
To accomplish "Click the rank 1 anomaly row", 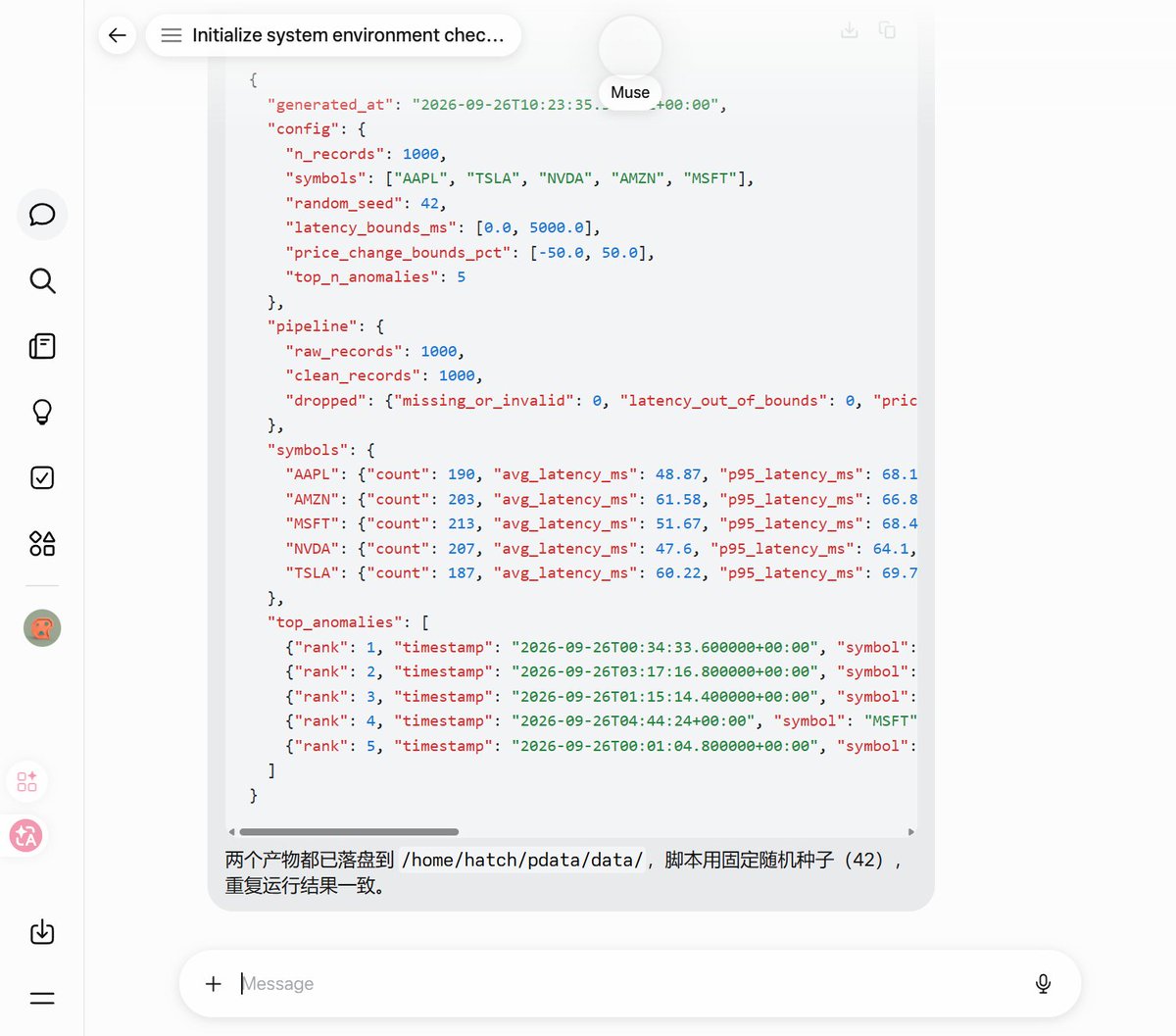I will (x=601, y=647).
